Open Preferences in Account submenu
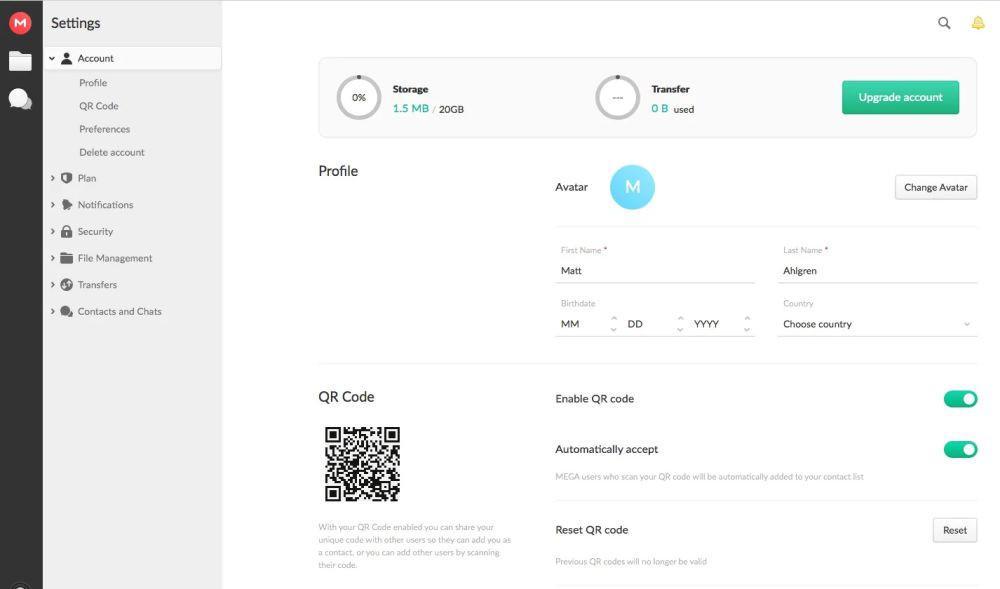Image resolution: width=1000 pixels, height=589 pixels. (105, 129)
